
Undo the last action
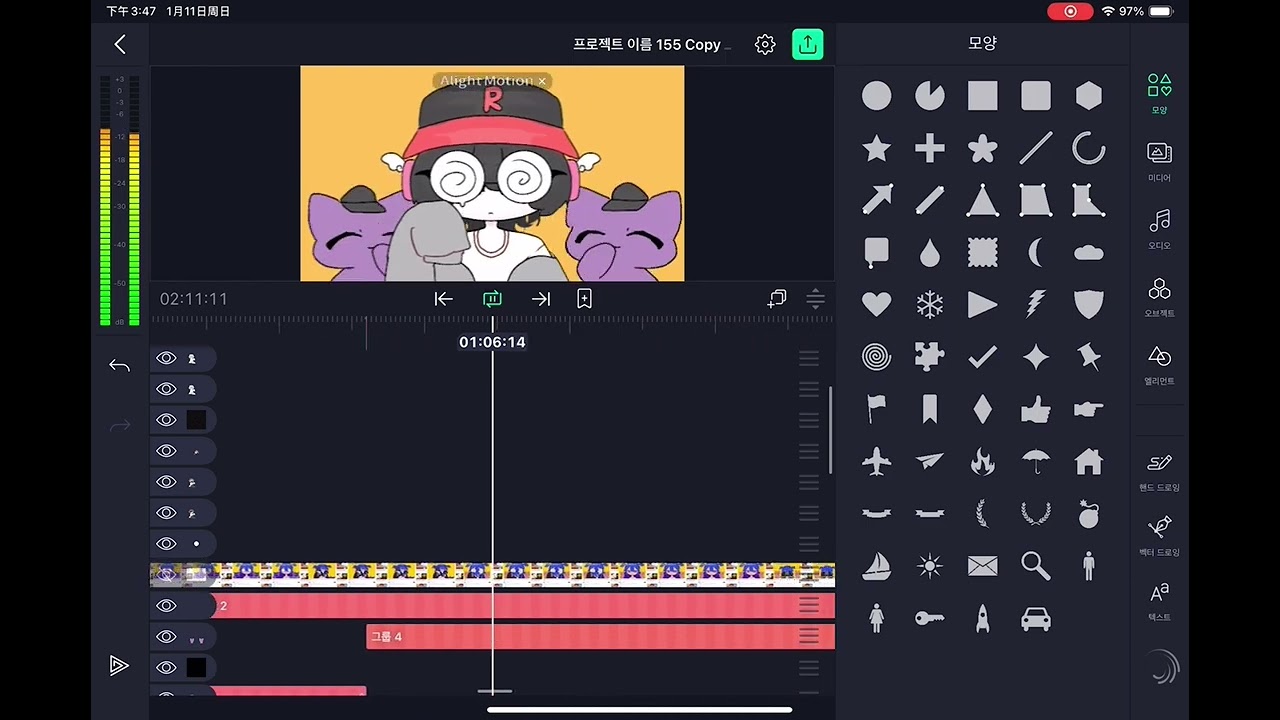120,366
